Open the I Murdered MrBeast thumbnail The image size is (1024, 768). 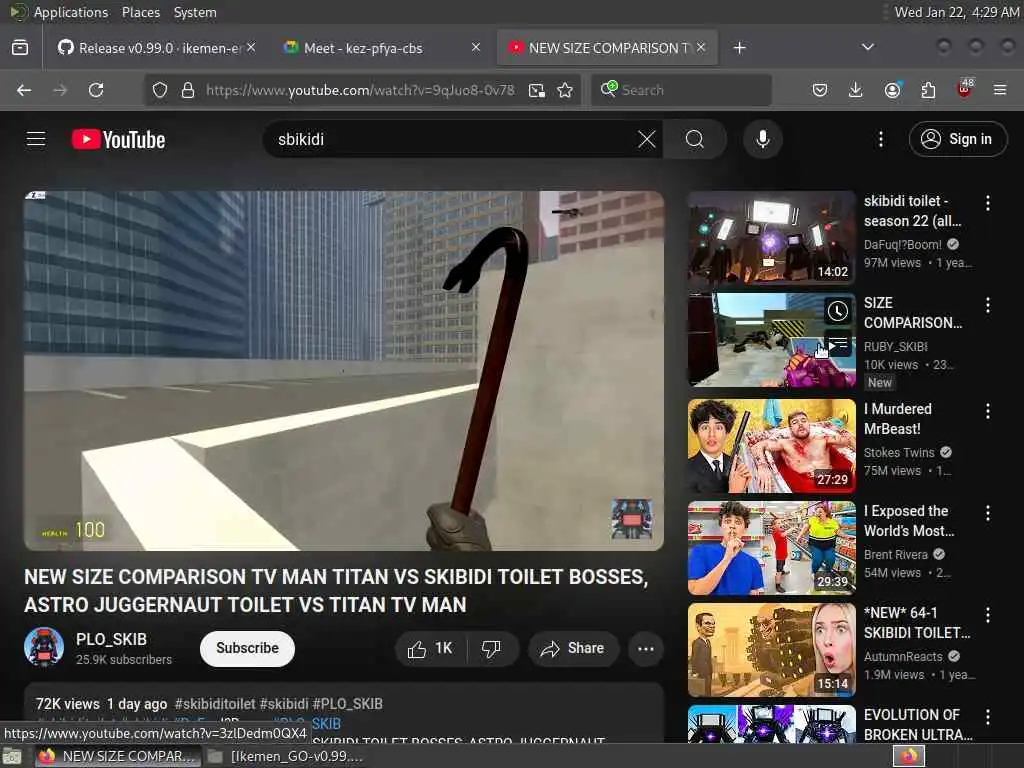(771, 445)
